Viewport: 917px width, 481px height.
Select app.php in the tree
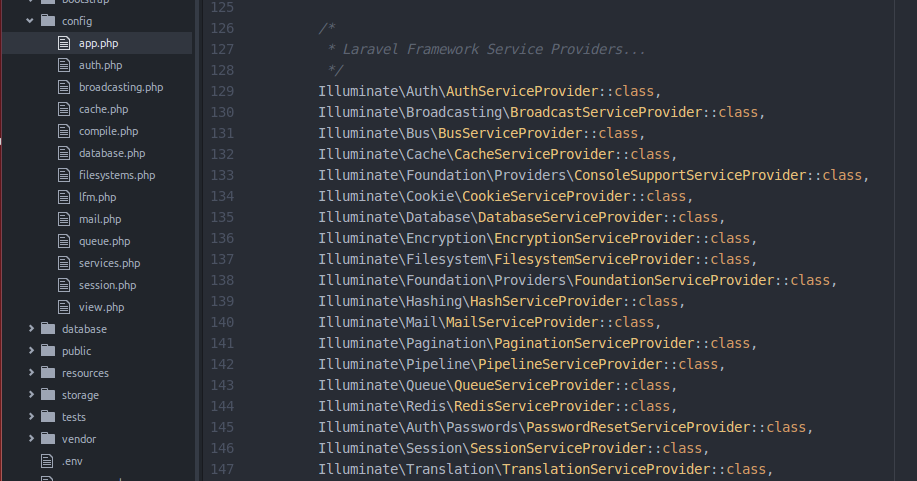97,43
